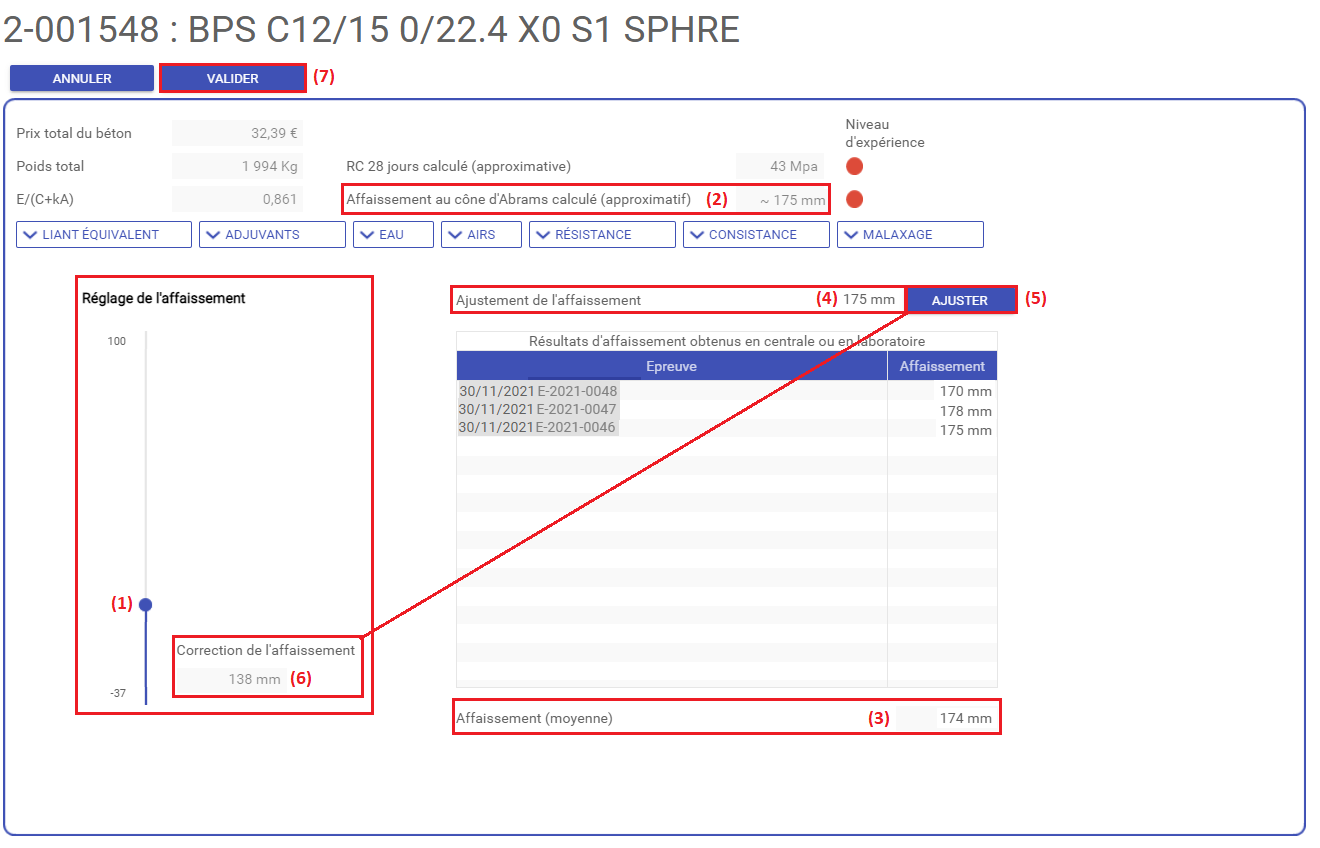1320x848 pixels.
Task: Click the Niveau d'expérience label
Action: tap(885, 133)
